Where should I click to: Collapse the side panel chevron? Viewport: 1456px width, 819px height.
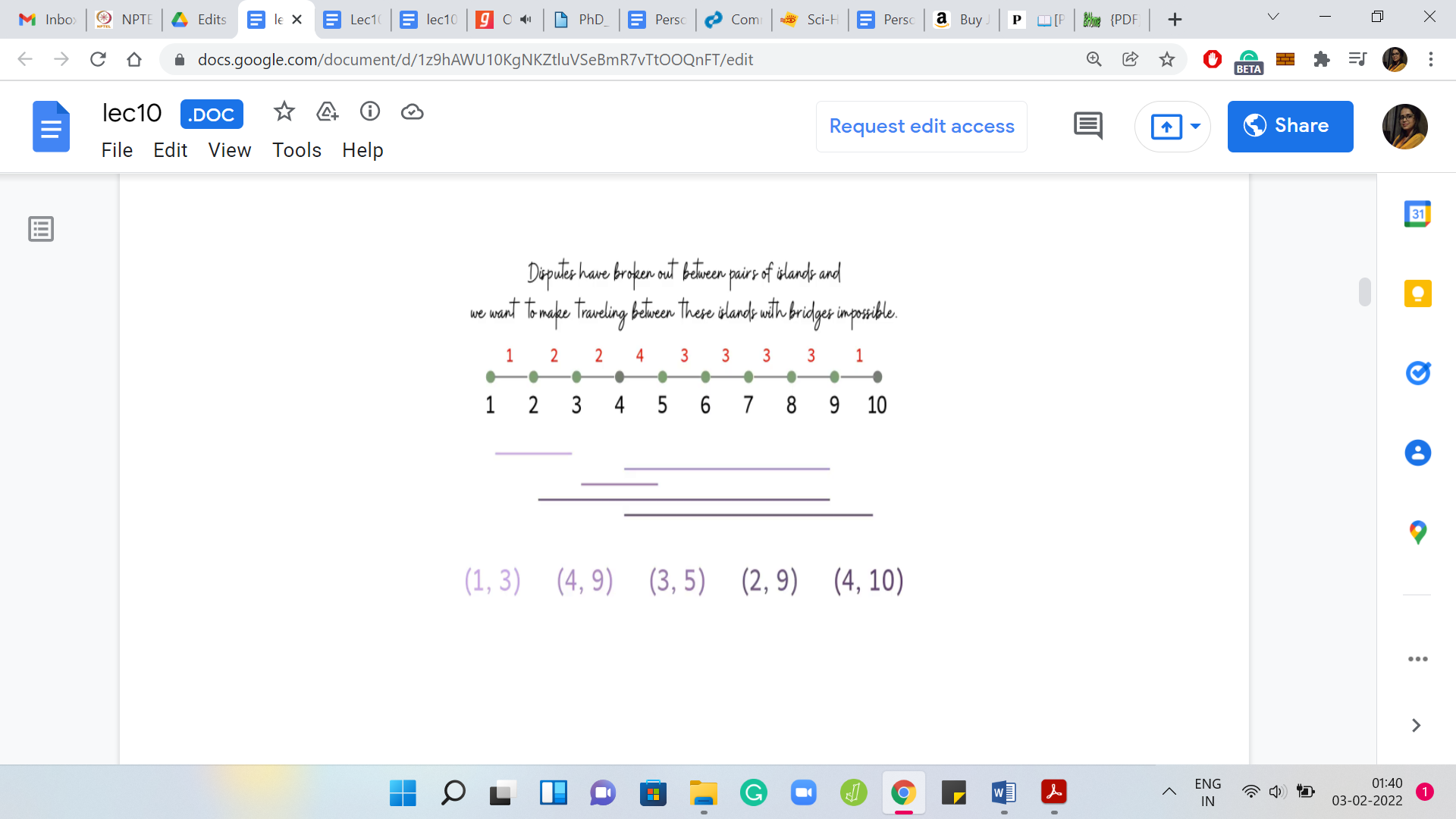pos(1416,726)
